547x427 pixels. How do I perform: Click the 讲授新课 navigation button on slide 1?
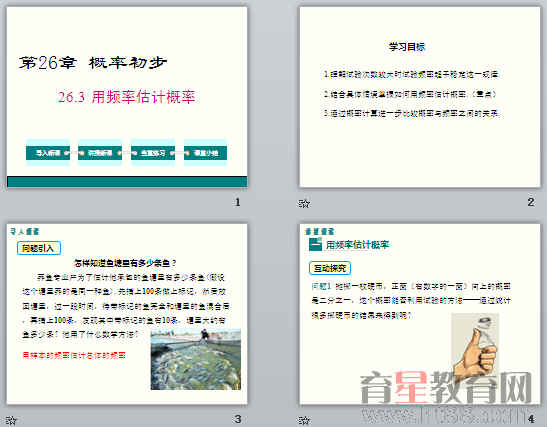pyautogui.click(x=100, y=153)
